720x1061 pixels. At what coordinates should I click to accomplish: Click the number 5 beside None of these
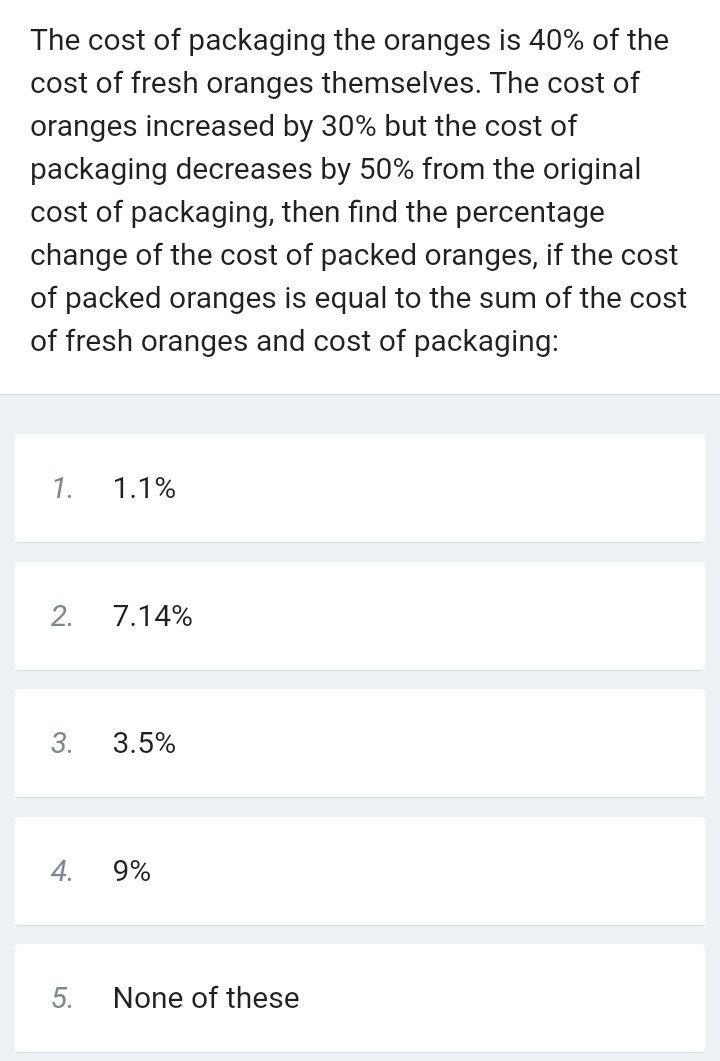pyautogui.click(x=60, y=997)
